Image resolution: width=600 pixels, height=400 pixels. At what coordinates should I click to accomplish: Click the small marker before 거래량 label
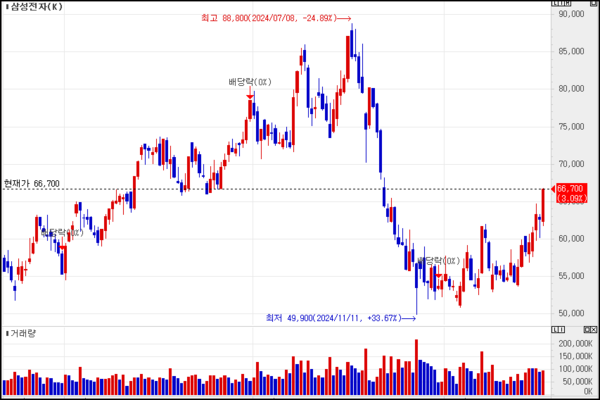point(5,333)
